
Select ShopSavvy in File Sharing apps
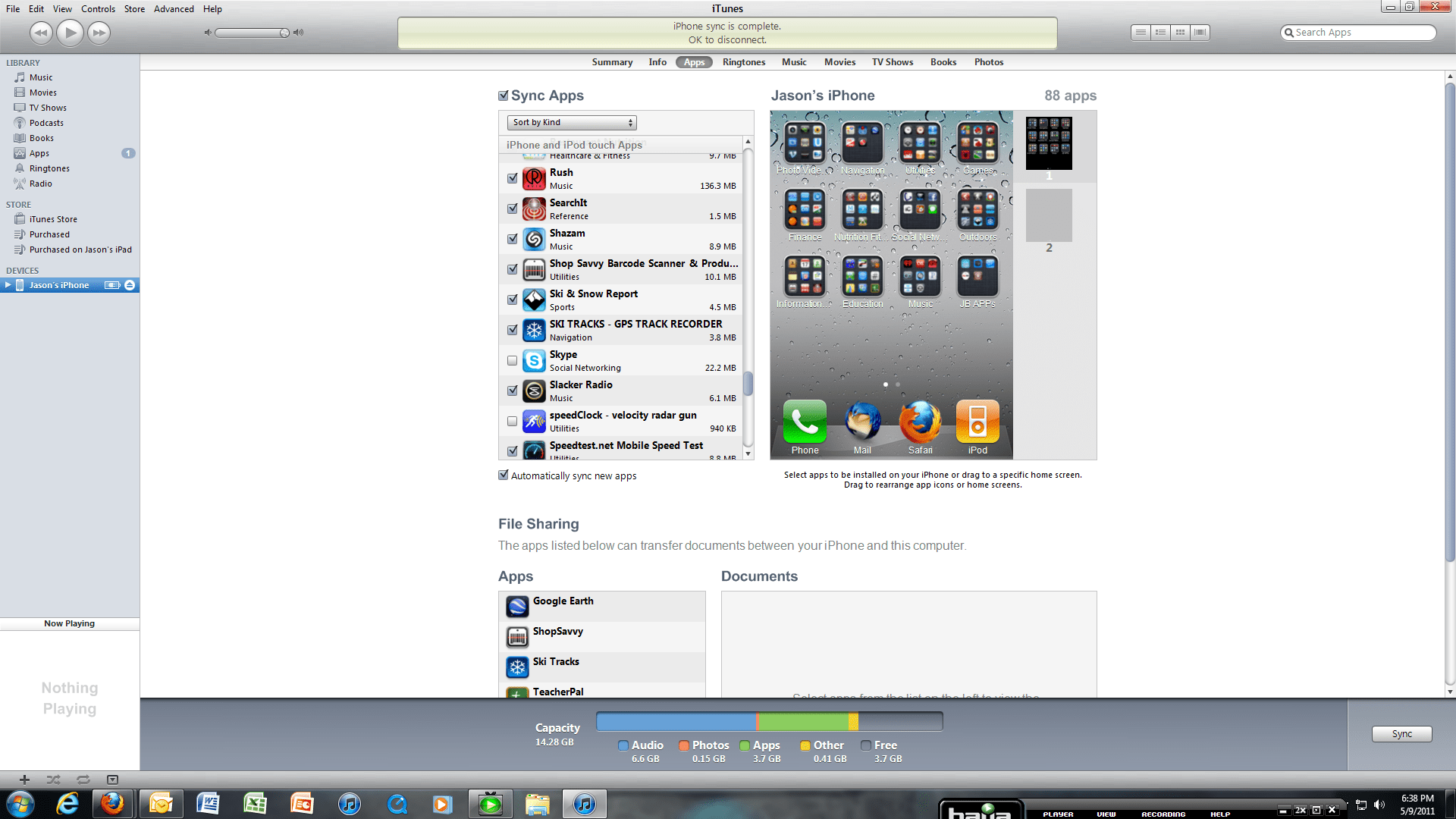[x=602, y=637]
